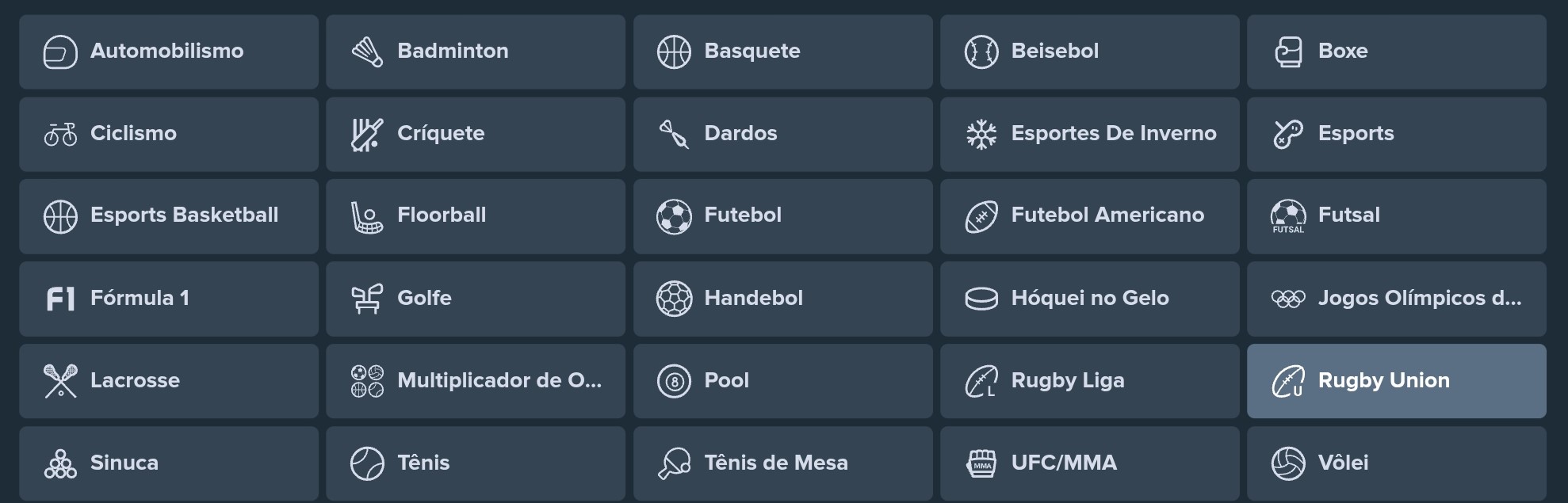Open the Tênis de Mesa category
Viewport: 1568px width, 503px height.
tap(782, 463)
